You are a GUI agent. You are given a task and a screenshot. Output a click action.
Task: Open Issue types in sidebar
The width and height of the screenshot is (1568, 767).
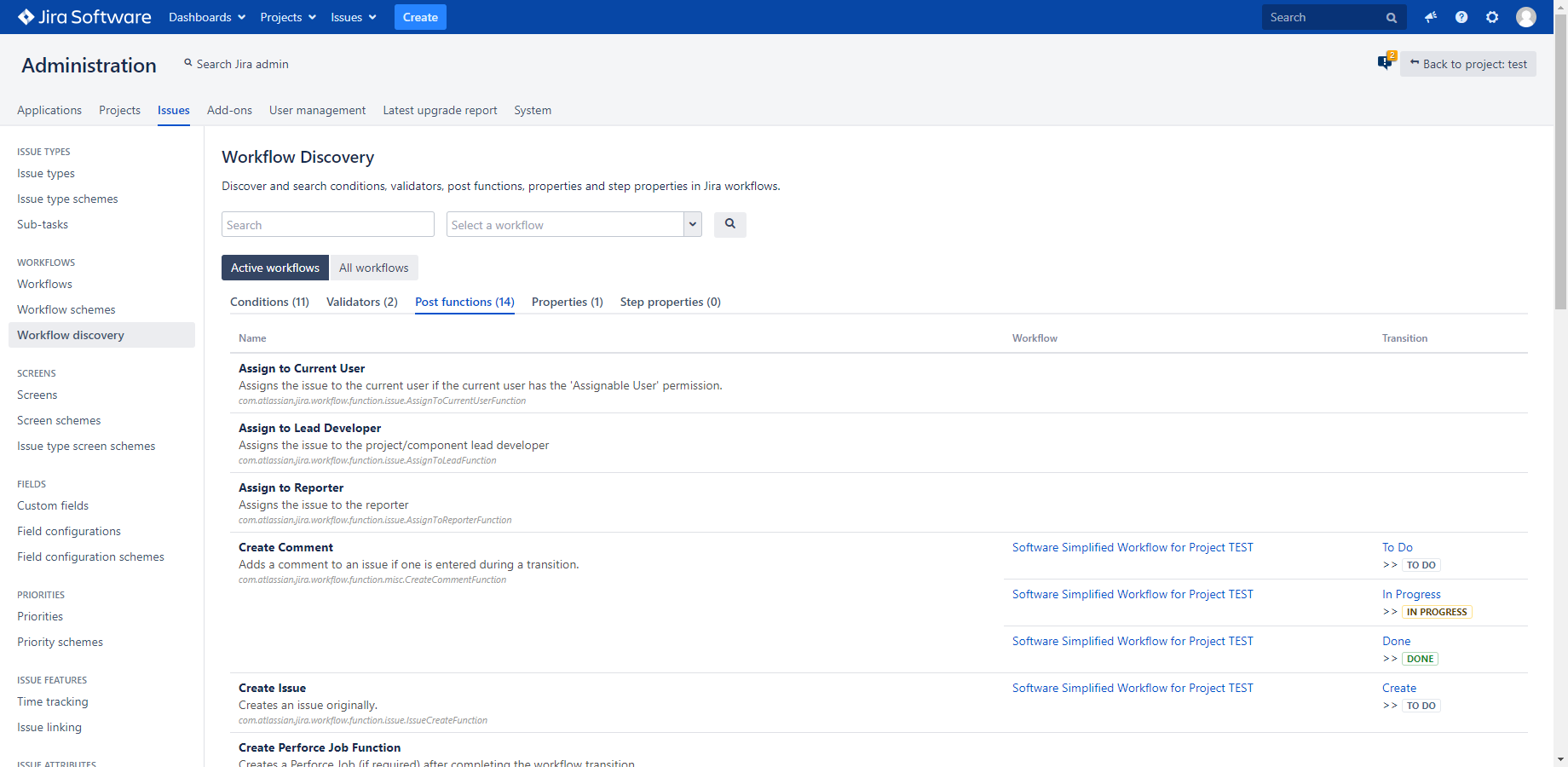(46, 173)
